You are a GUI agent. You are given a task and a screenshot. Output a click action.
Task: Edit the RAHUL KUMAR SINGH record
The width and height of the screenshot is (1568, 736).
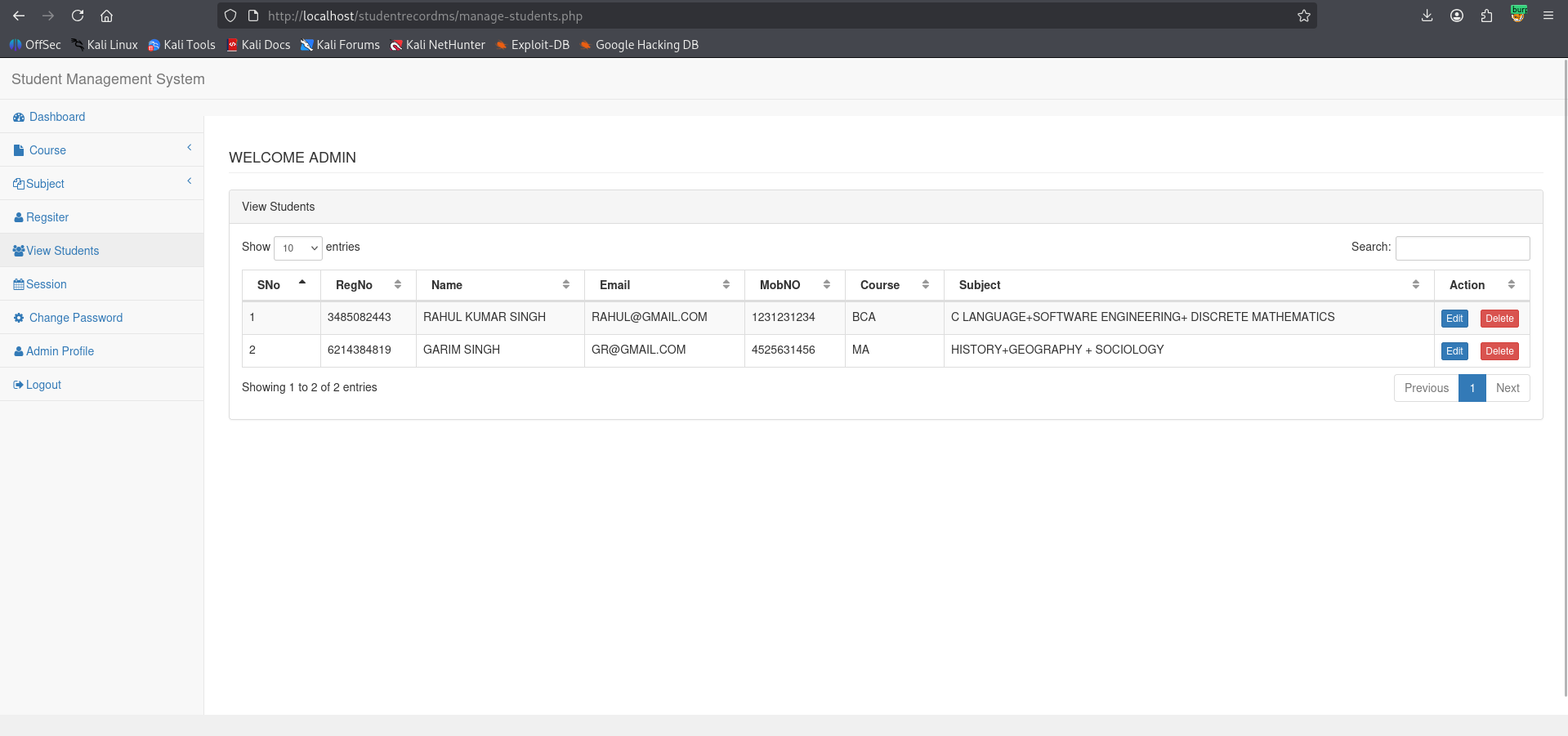pos(1454,319)
